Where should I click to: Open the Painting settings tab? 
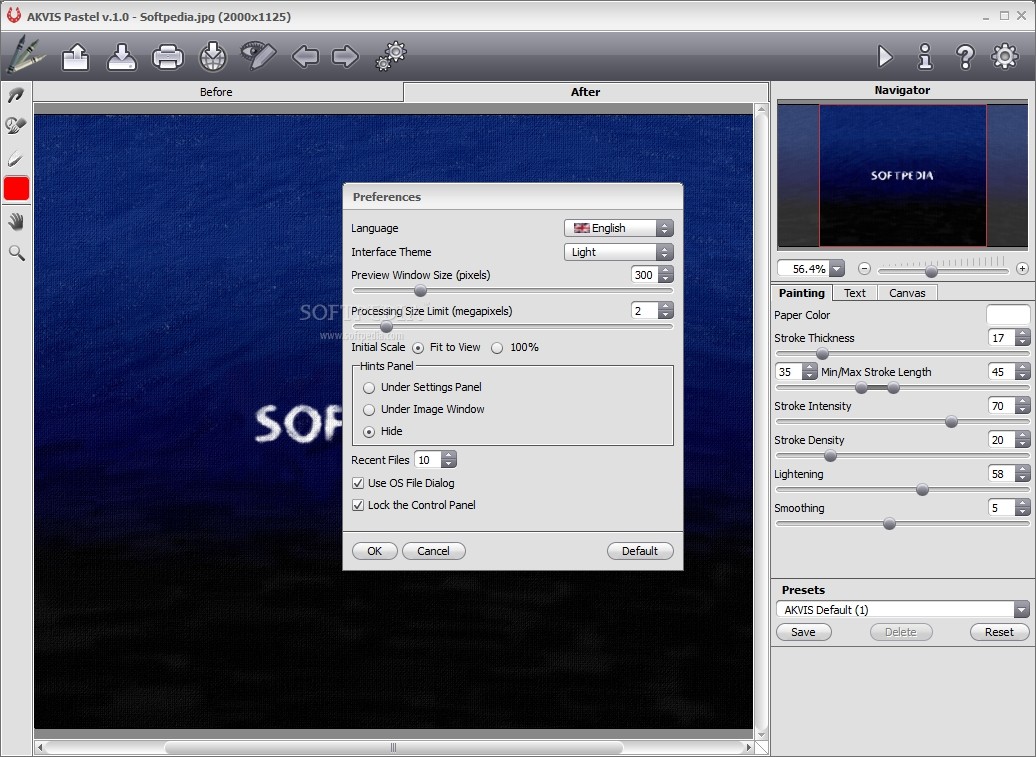coord(801,293)
